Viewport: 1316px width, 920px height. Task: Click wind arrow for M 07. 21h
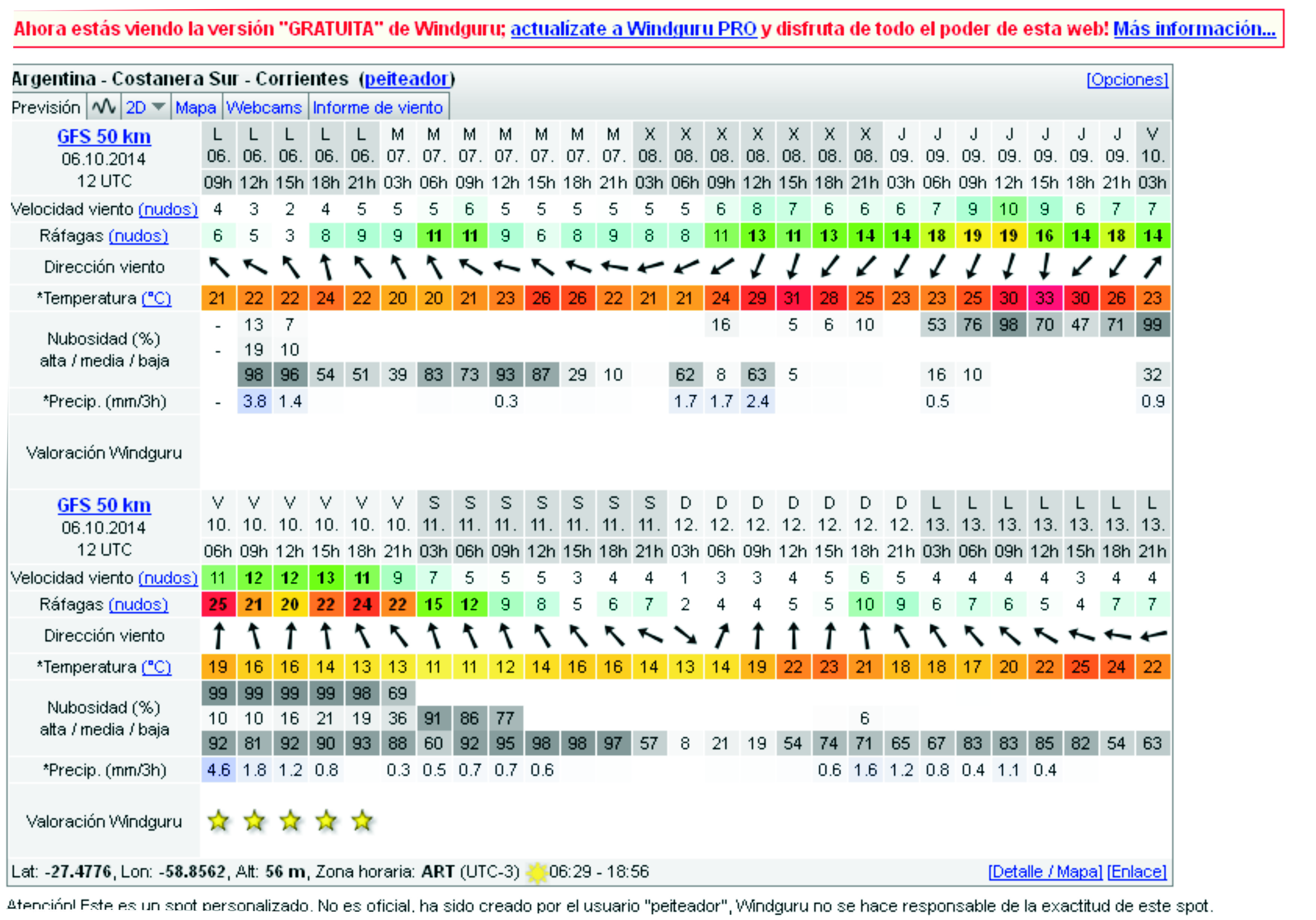click(614, 267)
